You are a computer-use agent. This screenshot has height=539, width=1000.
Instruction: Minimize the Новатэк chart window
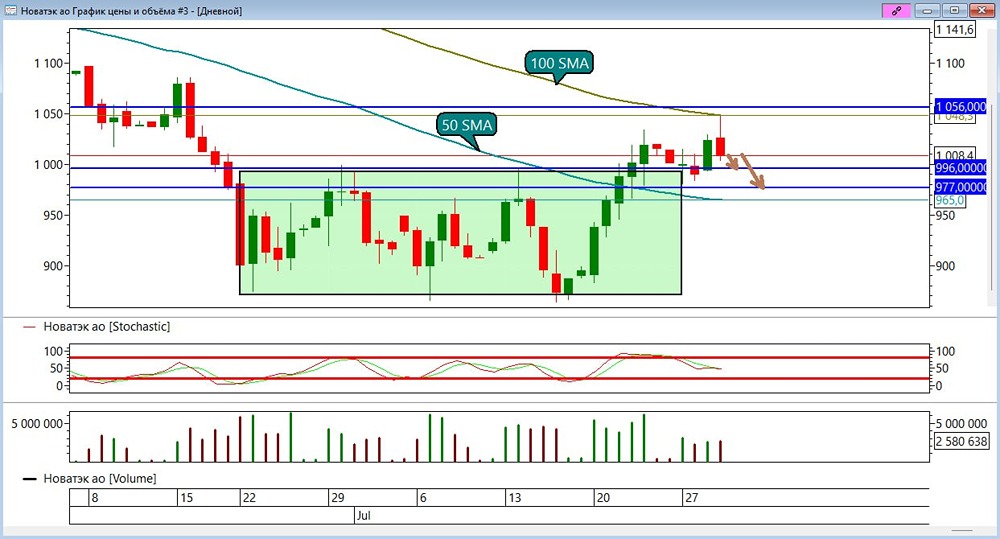pos(927,11)
